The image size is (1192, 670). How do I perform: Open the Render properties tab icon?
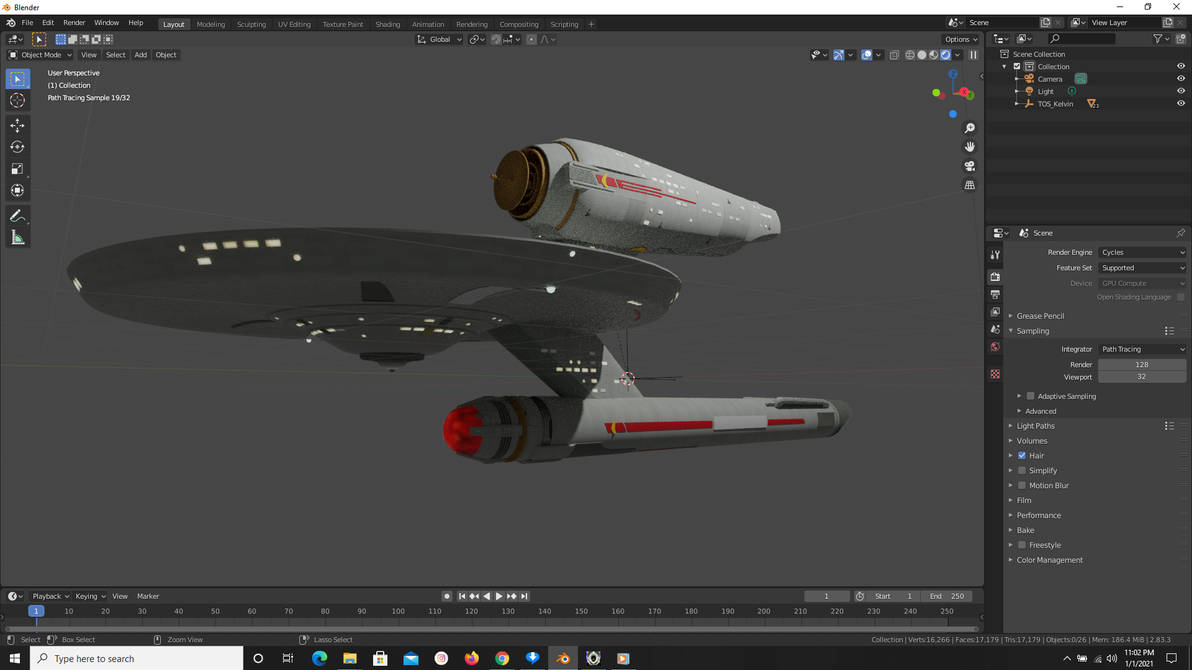tap(995, 277)
